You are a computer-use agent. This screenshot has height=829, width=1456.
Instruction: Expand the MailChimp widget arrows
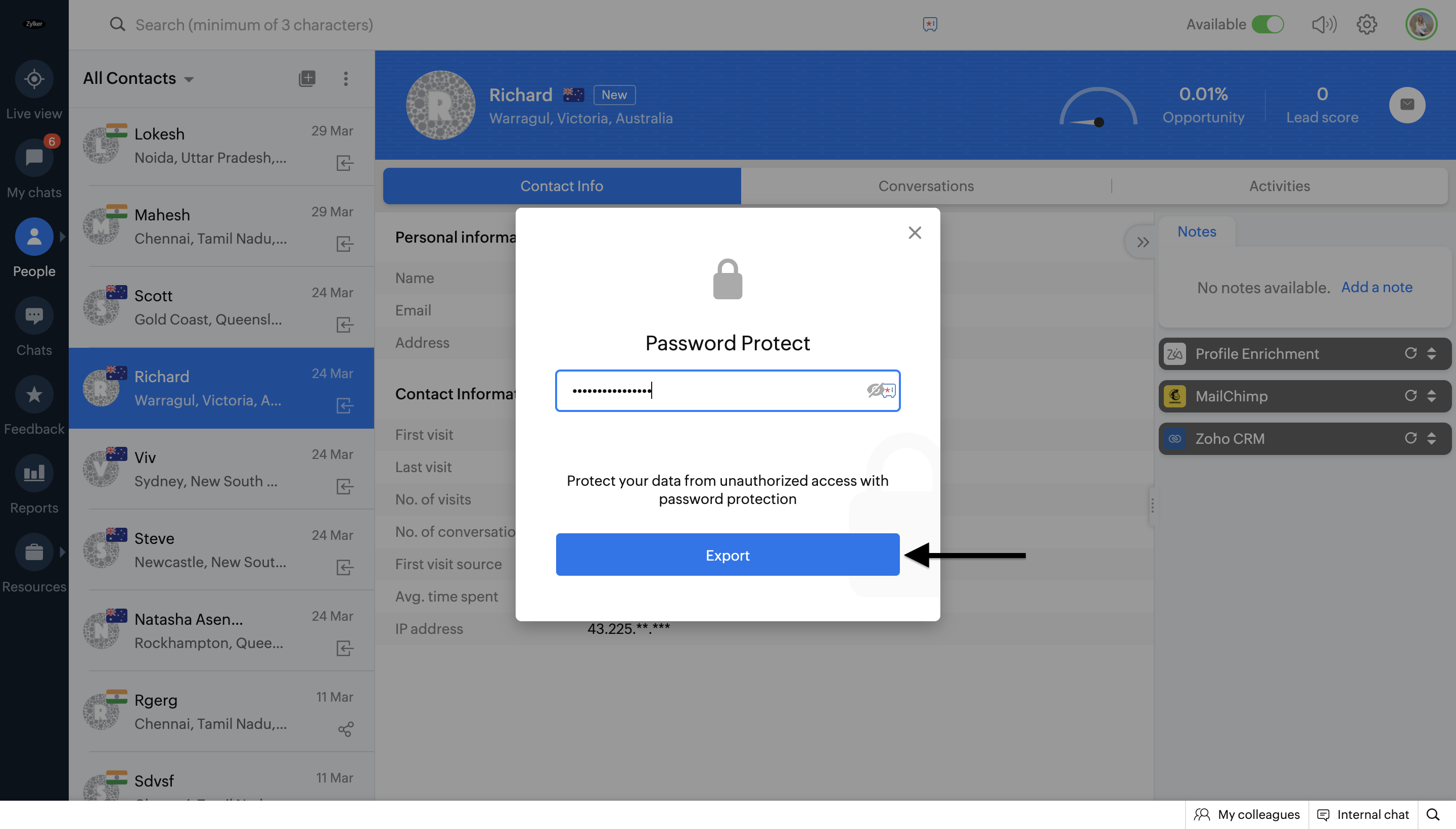point(1432,396)
